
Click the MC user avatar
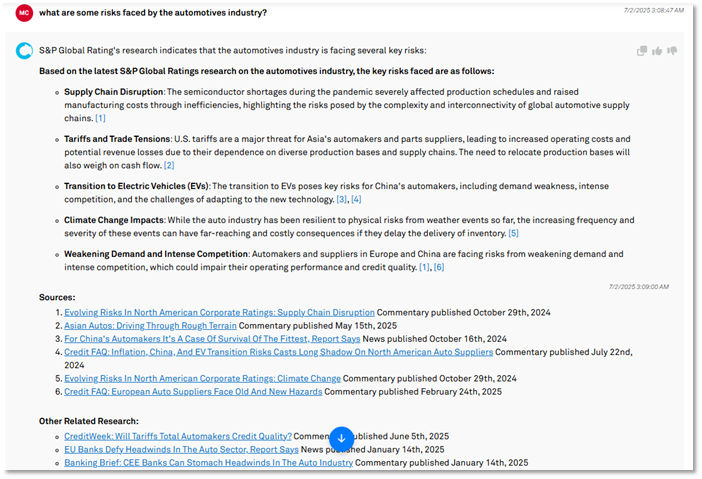(x=24, y=13)
